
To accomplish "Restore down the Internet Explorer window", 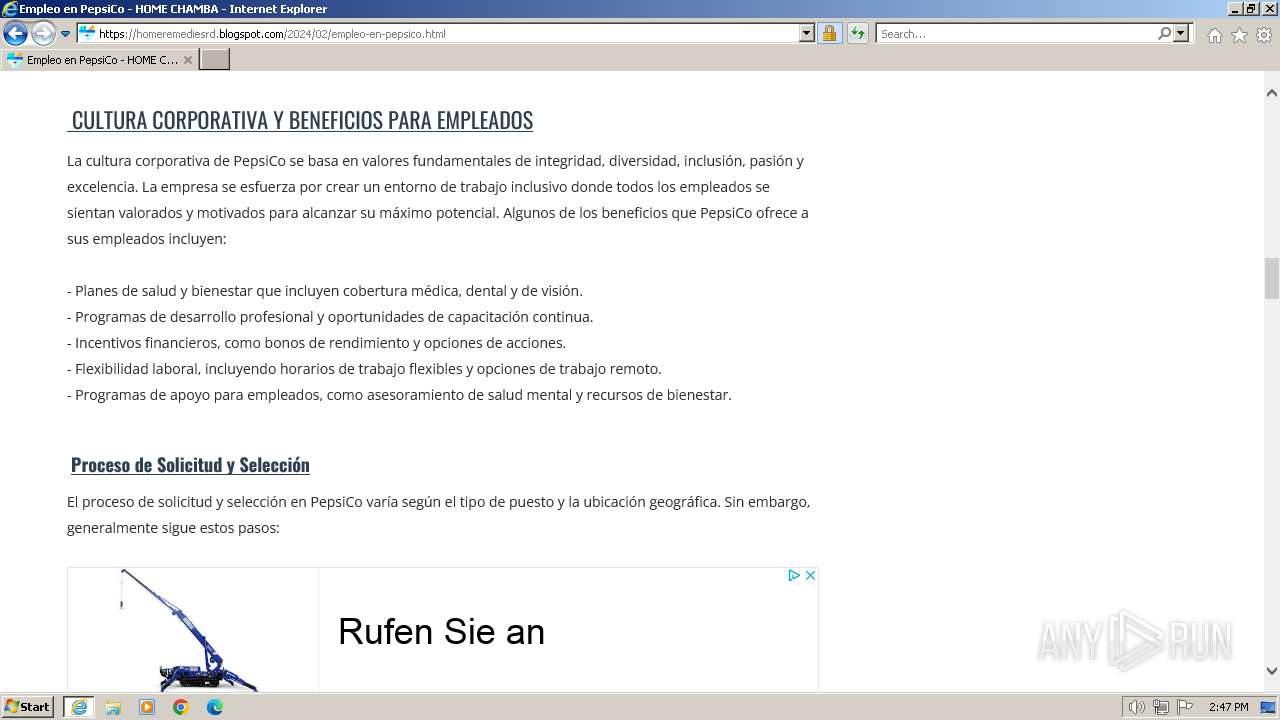I will point(1250,9).
